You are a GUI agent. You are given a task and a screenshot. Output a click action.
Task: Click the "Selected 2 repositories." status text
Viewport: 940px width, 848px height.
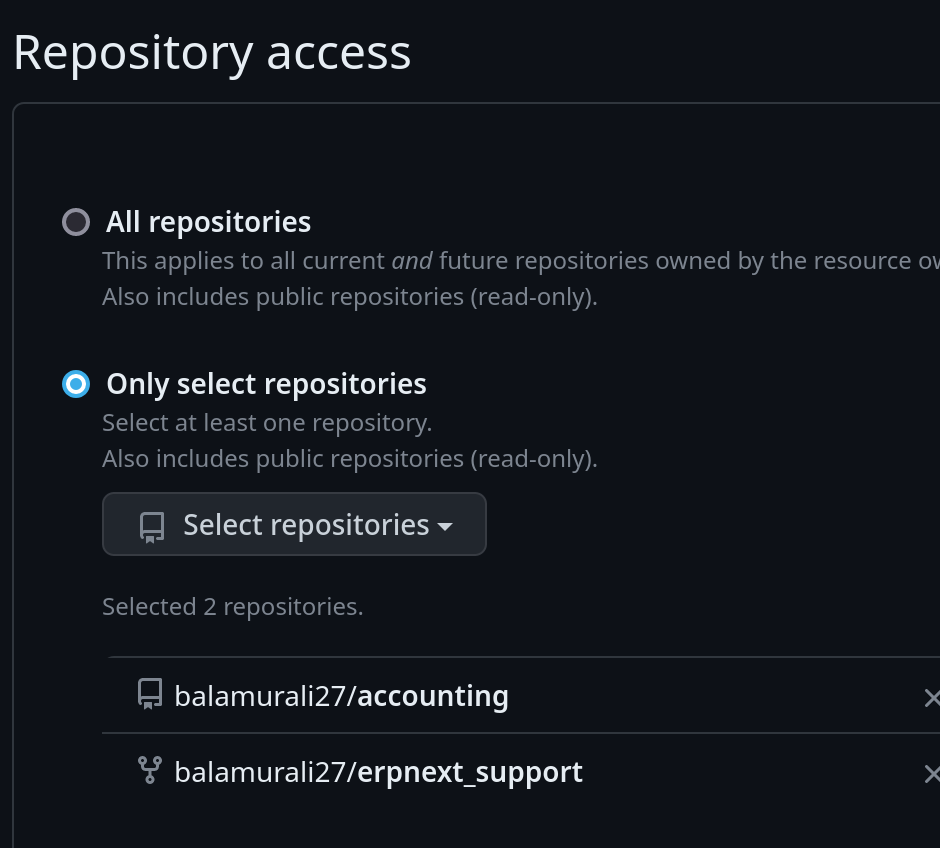[232, 607]
